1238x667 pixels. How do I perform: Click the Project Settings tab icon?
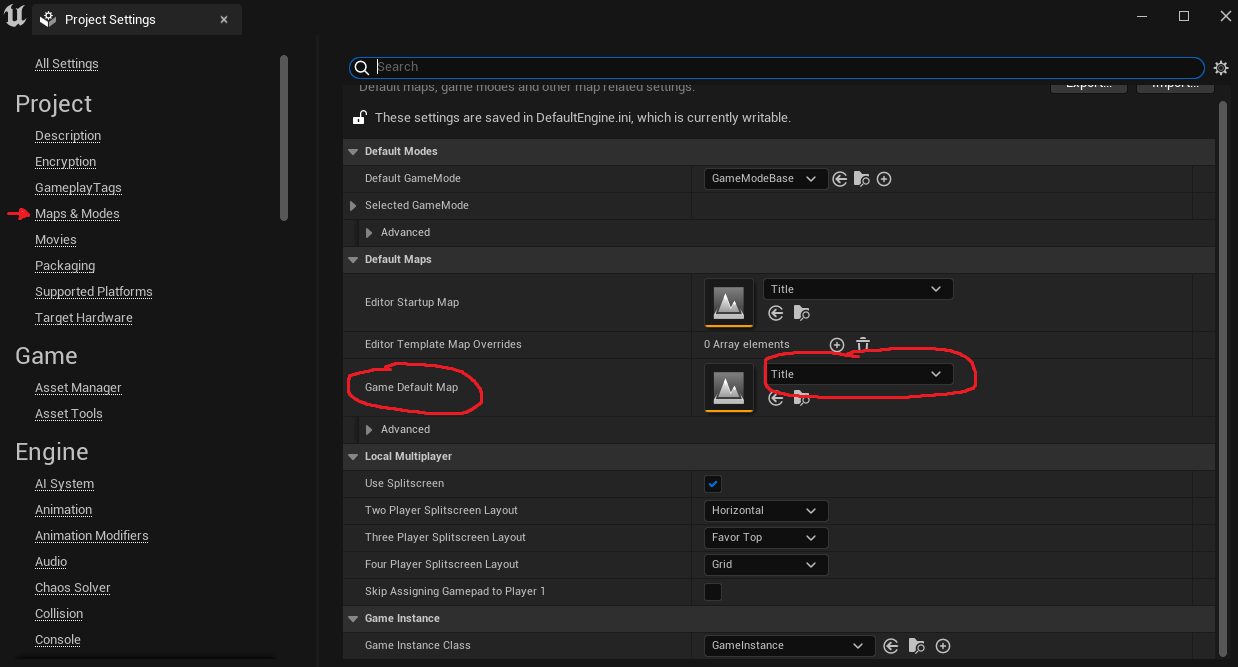pos(46,20)
